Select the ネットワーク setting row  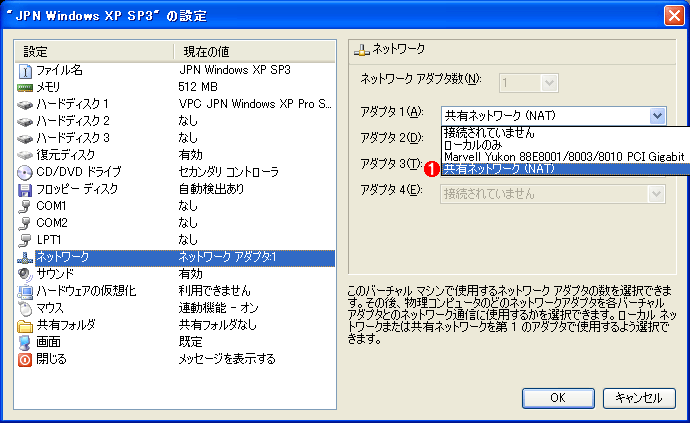(176, 257)
